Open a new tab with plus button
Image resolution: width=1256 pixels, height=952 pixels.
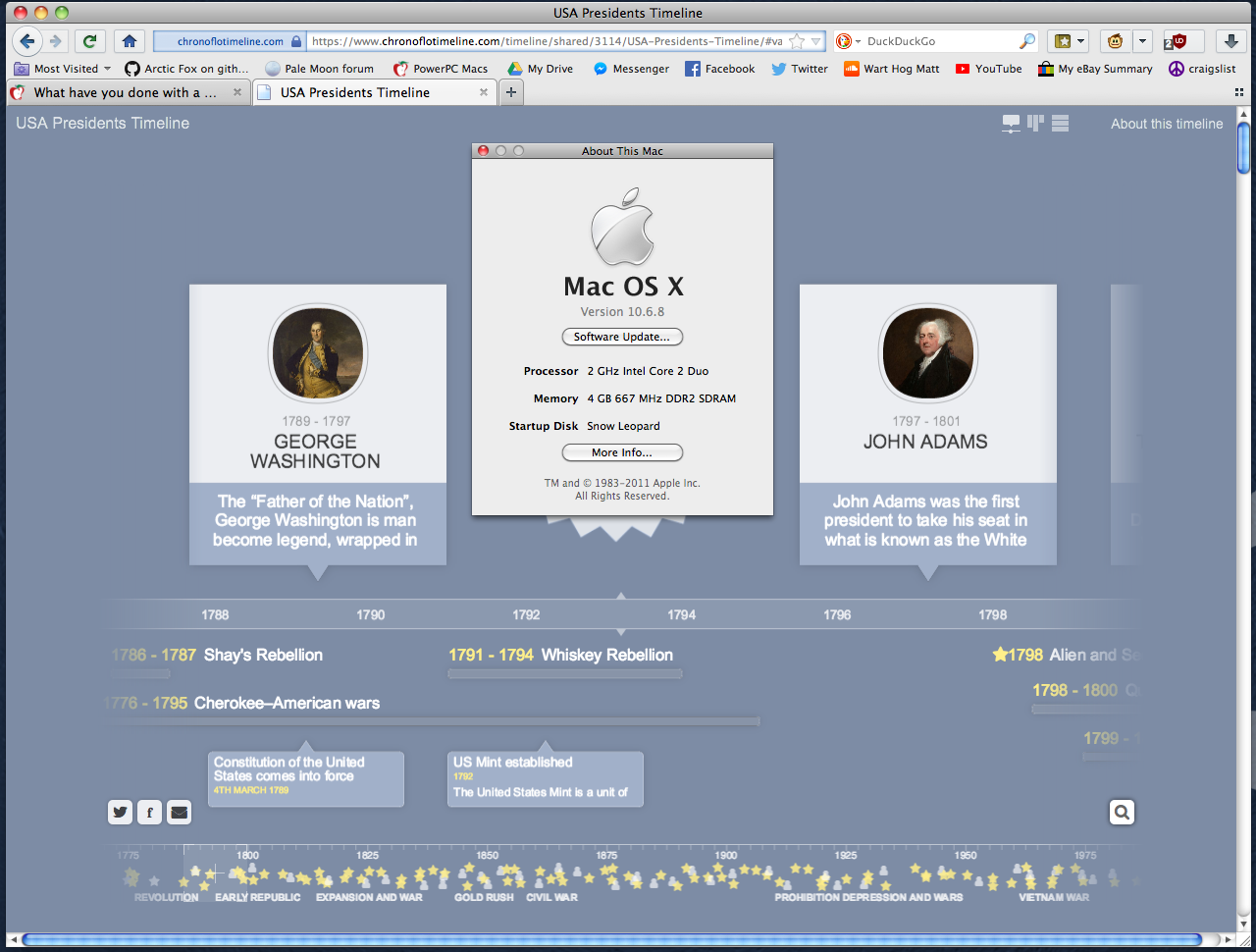[511, 92]
